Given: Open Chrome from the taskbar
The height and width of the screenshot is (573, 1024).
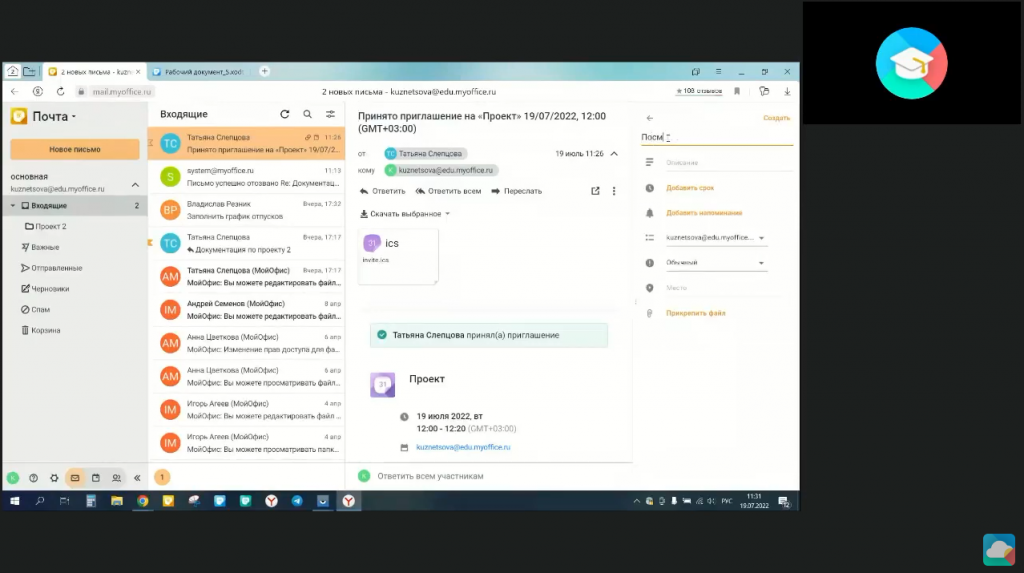Looking at the screenshot, I should [x=142, y=501].
